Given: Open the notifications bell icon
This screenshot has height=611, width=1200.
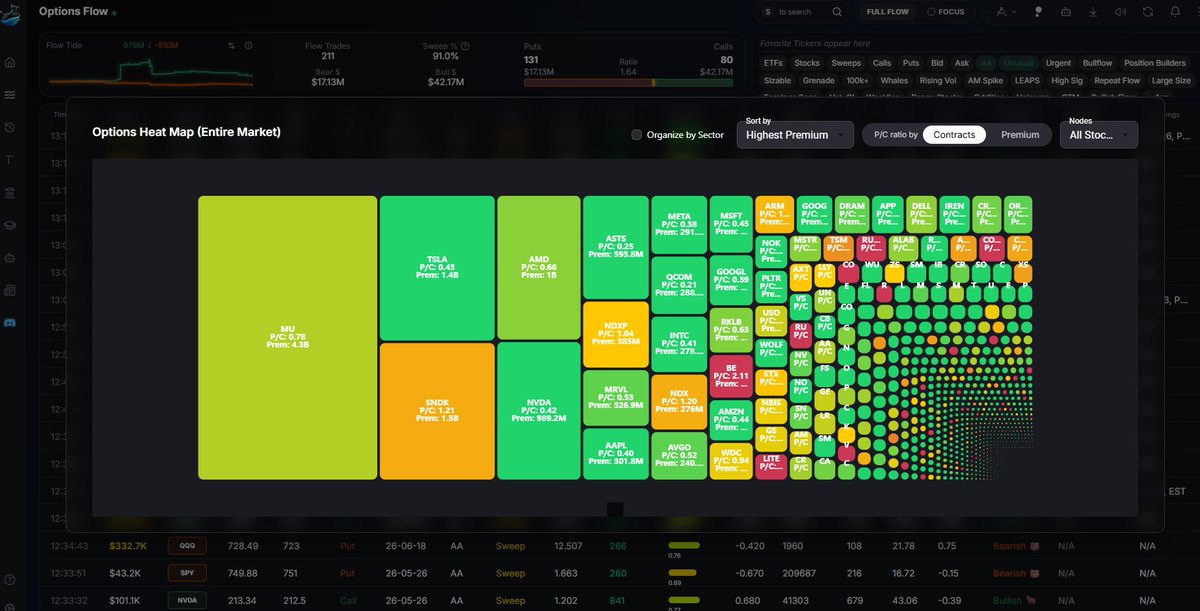Looking at the screenshot, I should pos(1175,12).
